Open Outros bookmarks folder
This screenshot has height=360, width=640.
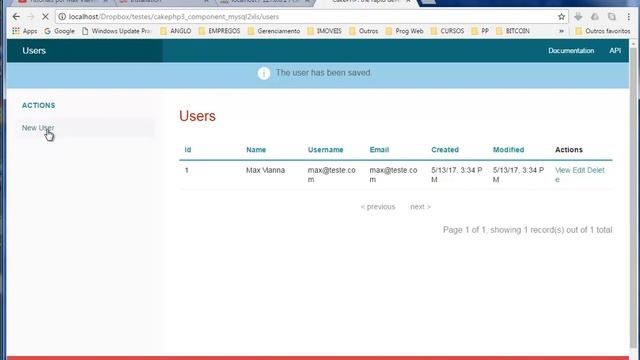364,31
